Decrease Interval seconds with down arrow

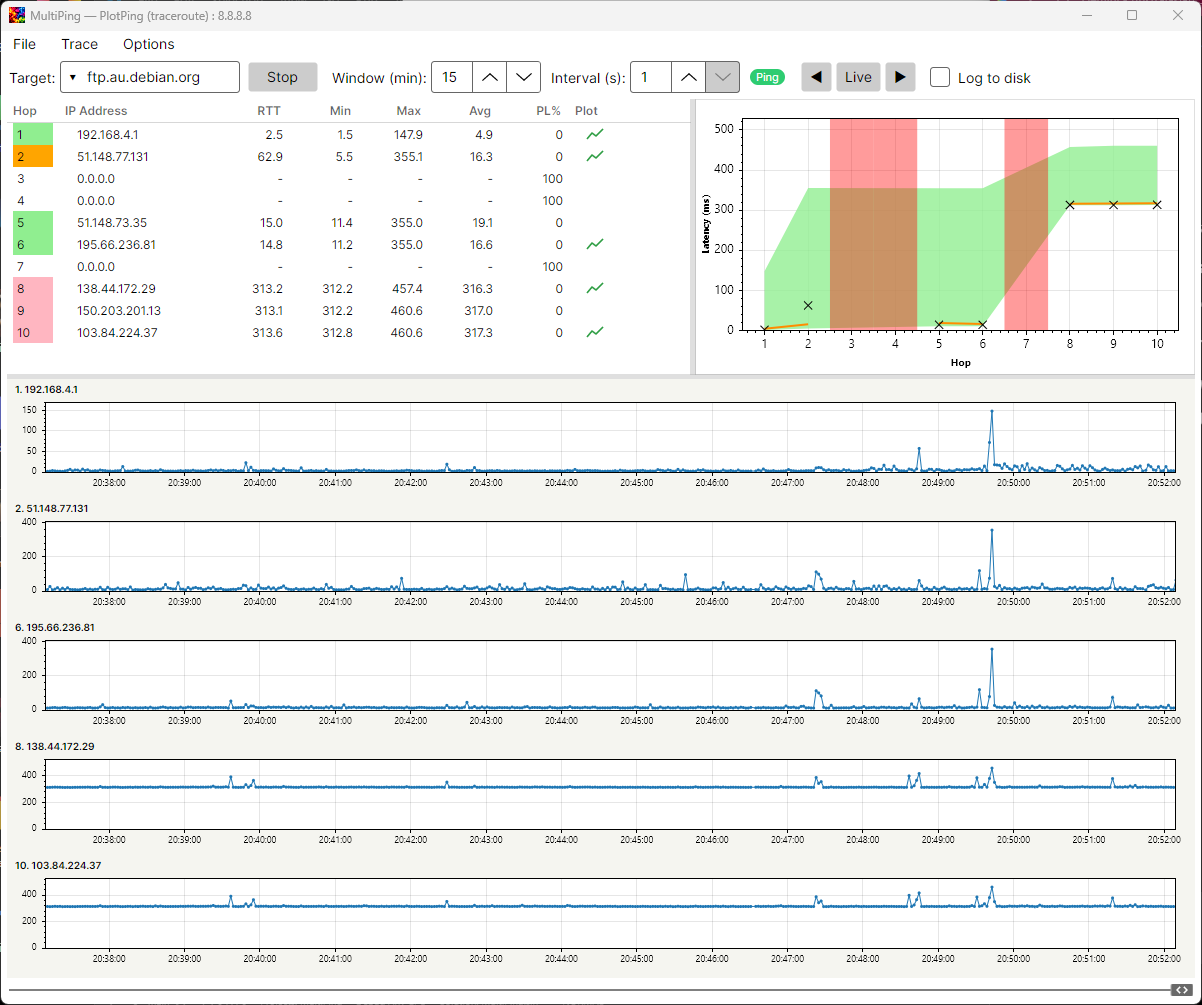click(x=722, y=77)
